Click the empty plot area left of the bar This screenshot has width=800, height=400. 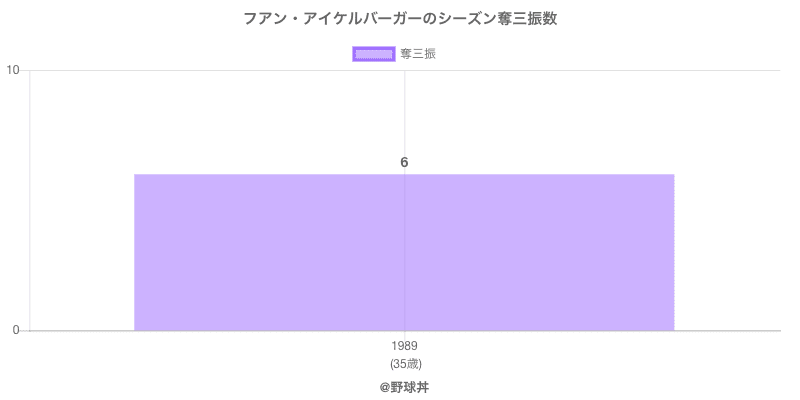click(80, 200)
